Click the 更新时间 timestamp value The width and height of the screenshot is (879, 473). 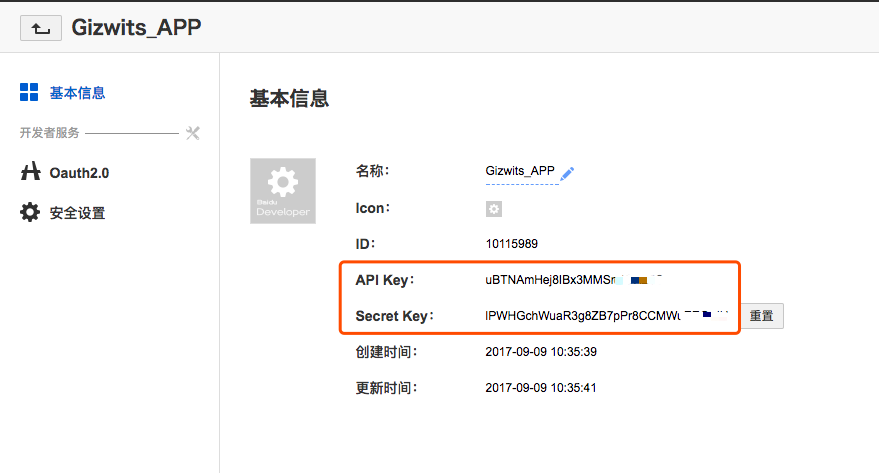click(x=540, y=388)
